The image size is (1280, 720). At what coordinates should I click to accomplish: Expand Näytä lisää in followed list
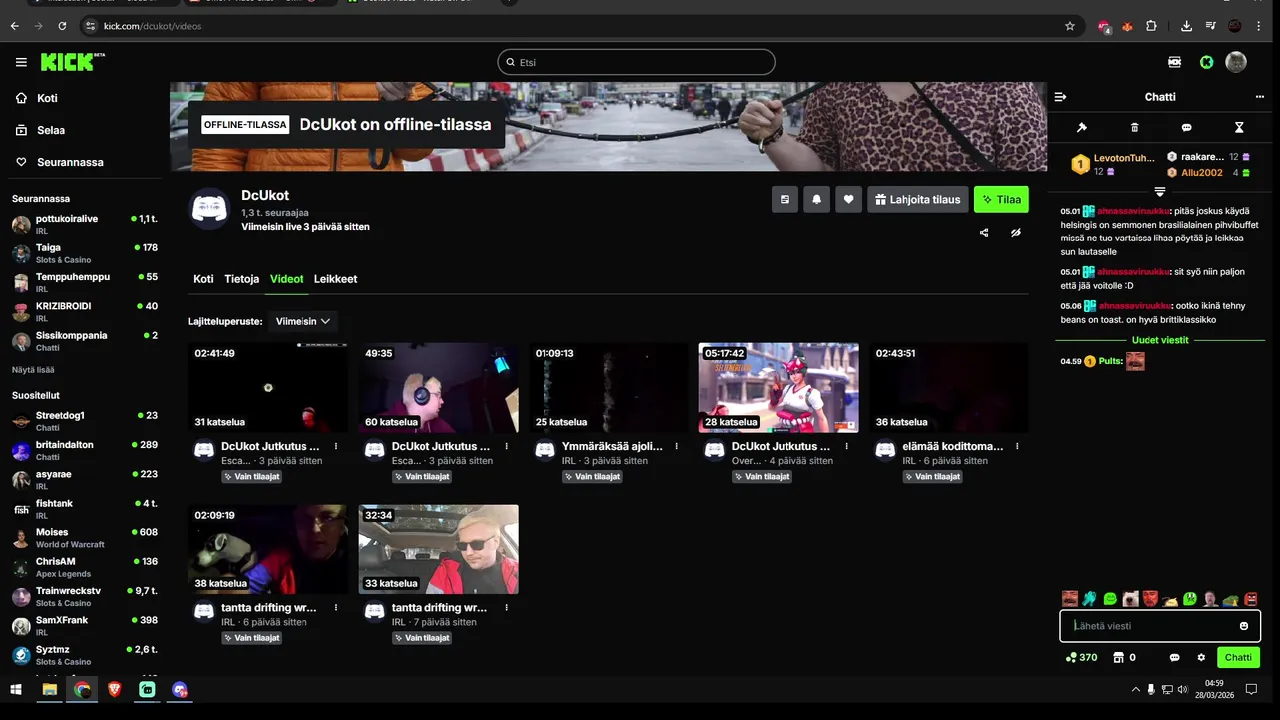click(33, 370)
